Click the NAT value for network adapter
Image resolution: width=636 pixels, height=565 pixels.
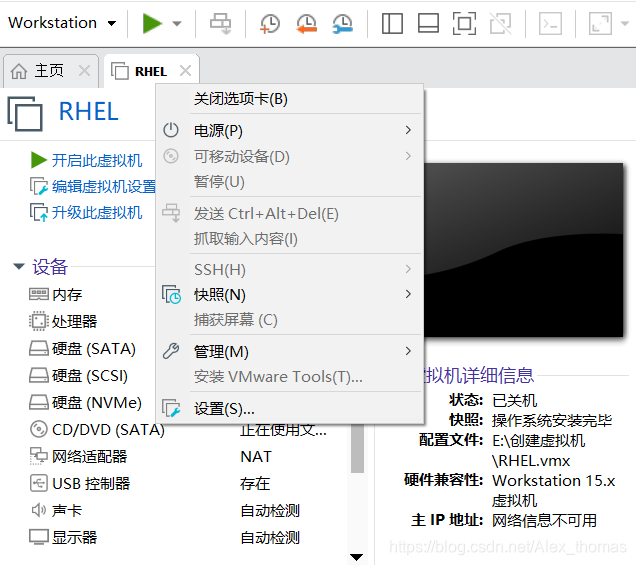click(x=256, y=457)
